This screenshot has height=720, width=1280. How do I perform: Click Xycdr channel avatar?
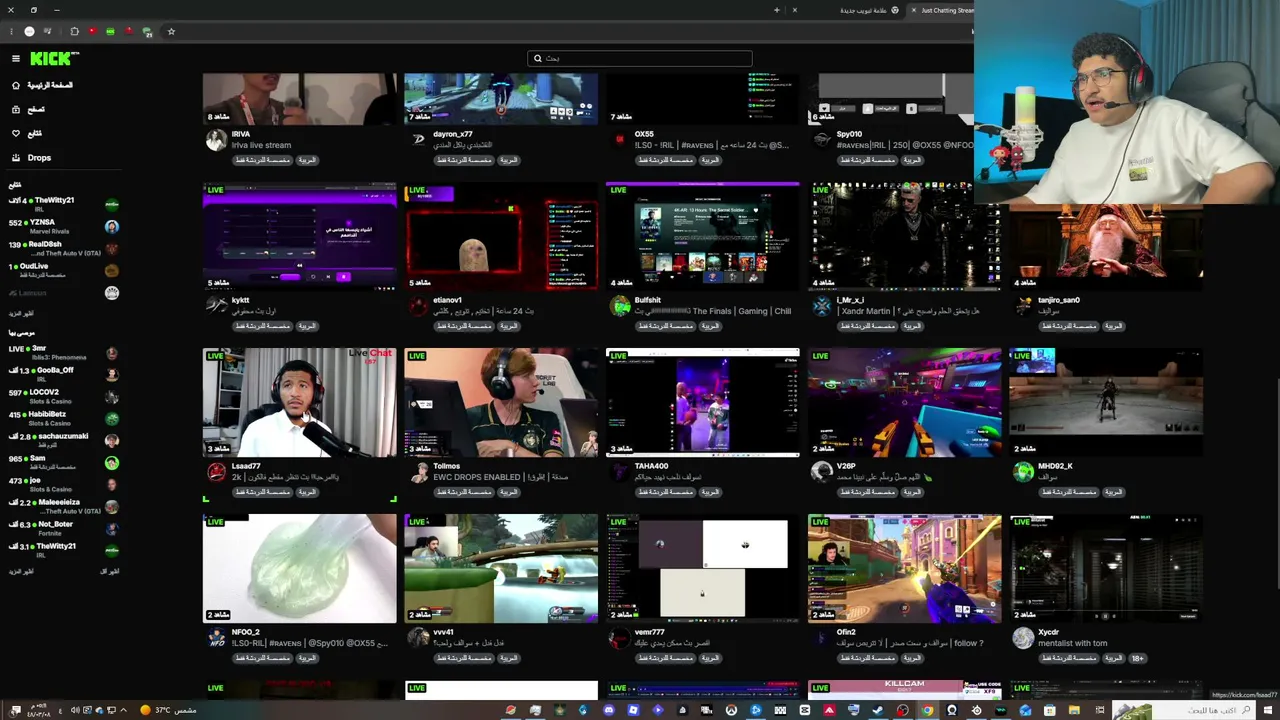(x=1023, y=638)
